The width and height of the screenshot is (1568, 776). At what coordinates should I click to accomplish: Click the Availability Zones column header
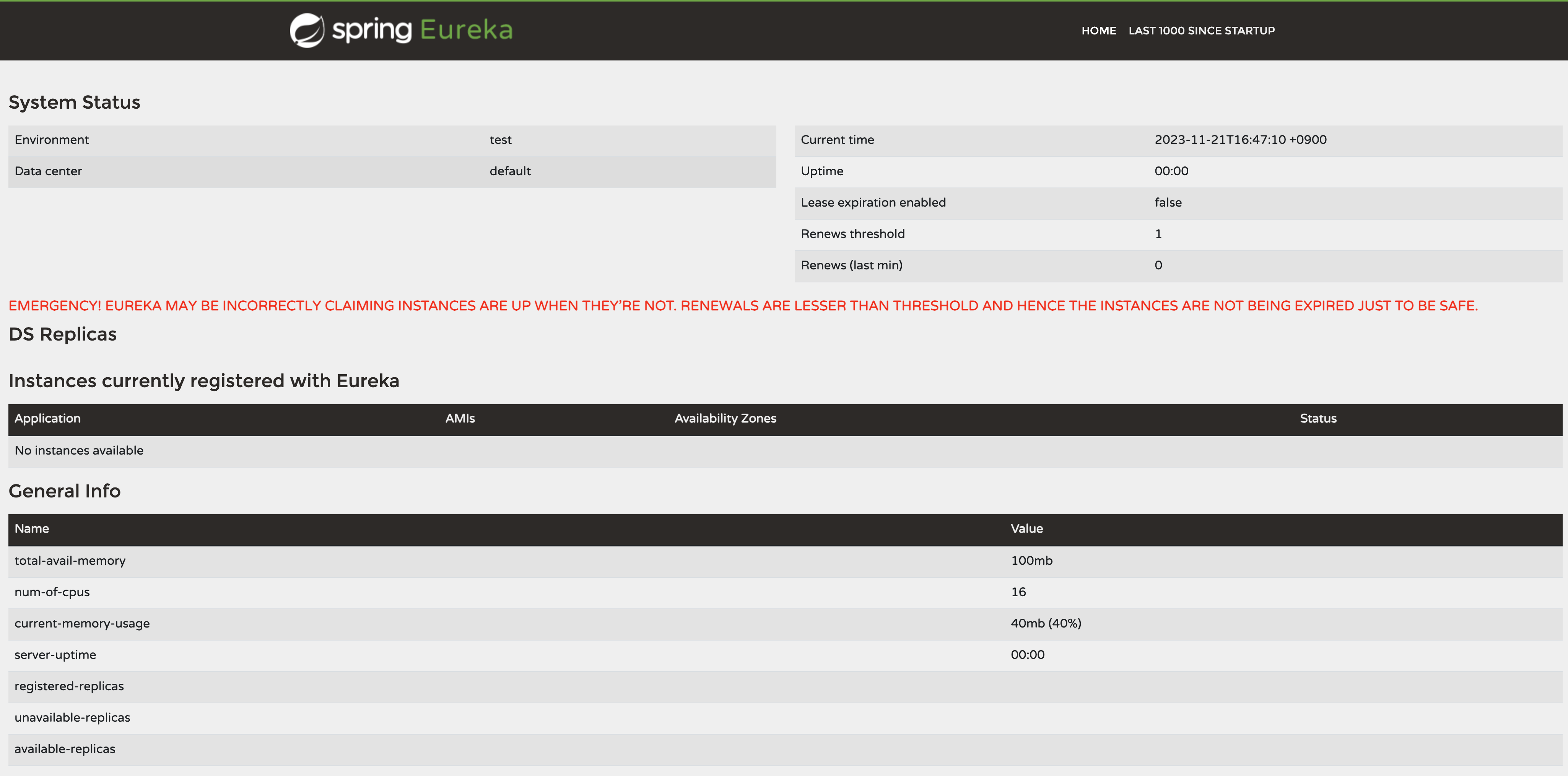pyautogui.click(x=725, y=419)
